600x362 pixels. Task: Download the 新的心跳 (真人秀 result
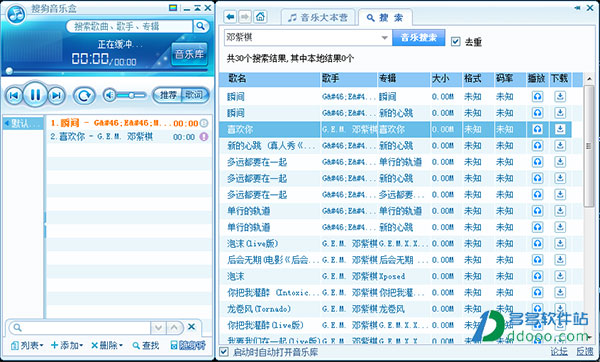tap(560, 145)
